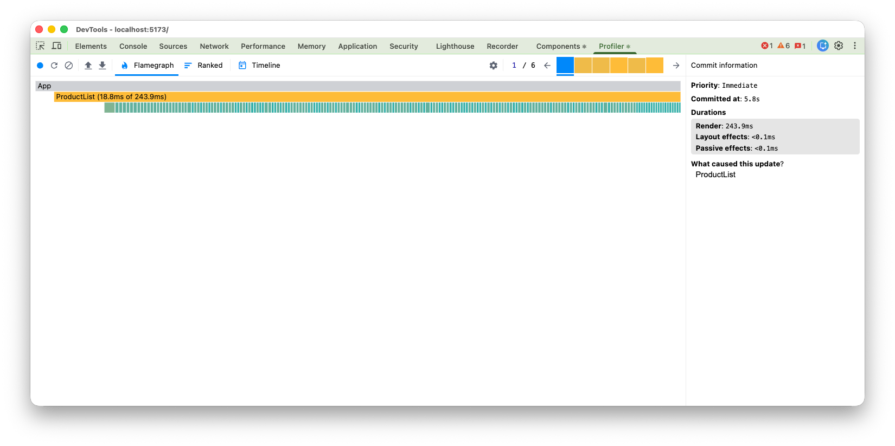Open the React Components tab
The image size is (895, 446).
pos(561,46)
